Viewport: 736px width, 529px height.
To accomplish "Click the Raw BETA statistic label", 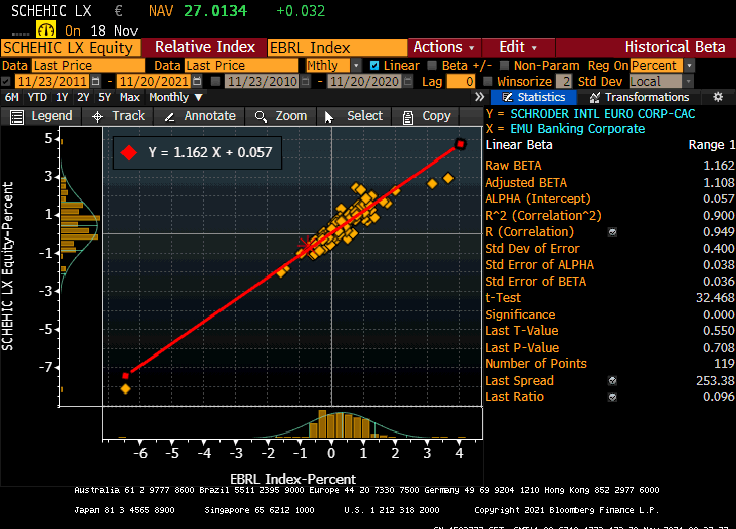I will [513, 166].
